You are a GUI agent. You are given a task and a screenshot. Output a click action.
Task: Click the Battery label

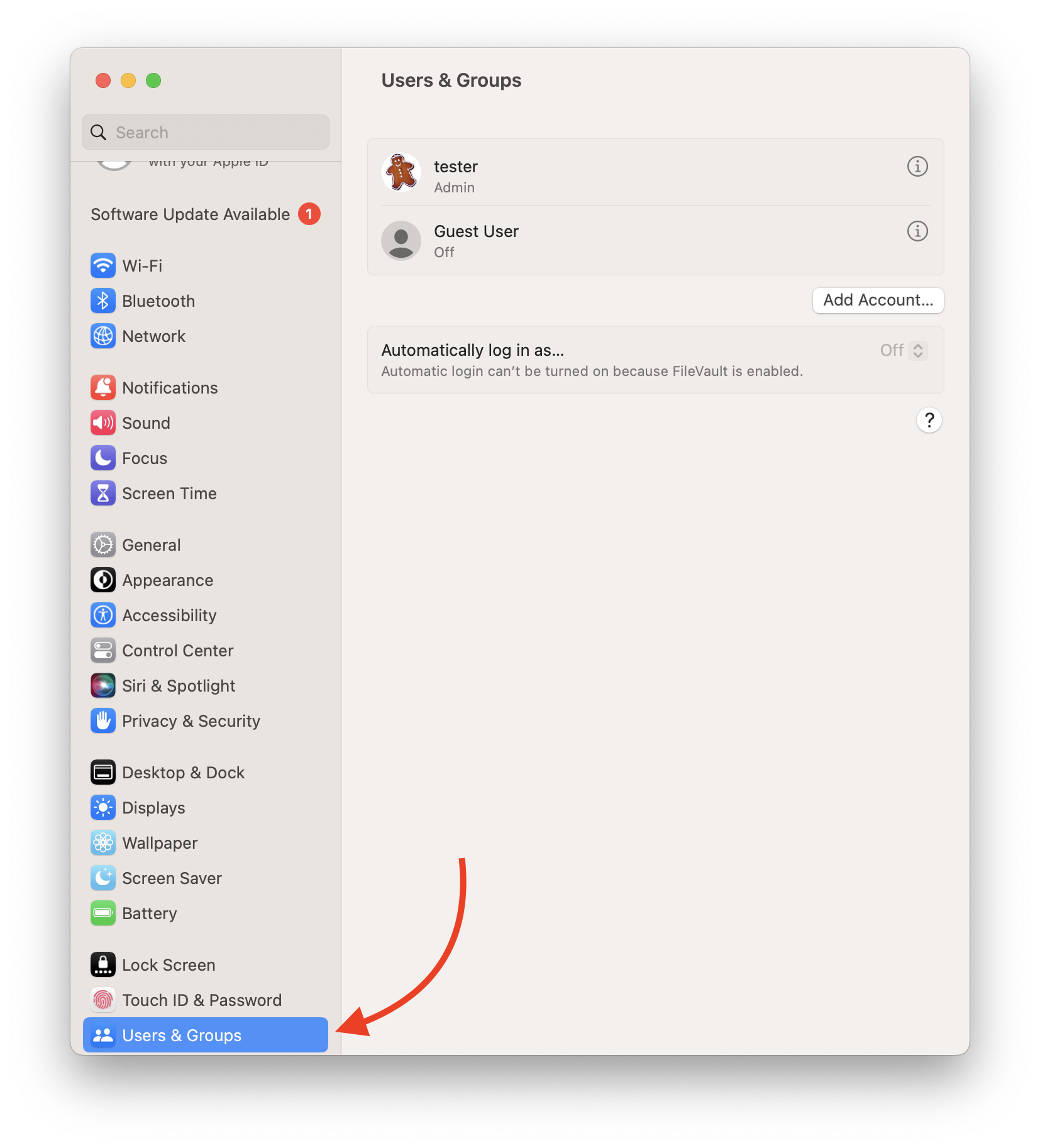[150, 913]
